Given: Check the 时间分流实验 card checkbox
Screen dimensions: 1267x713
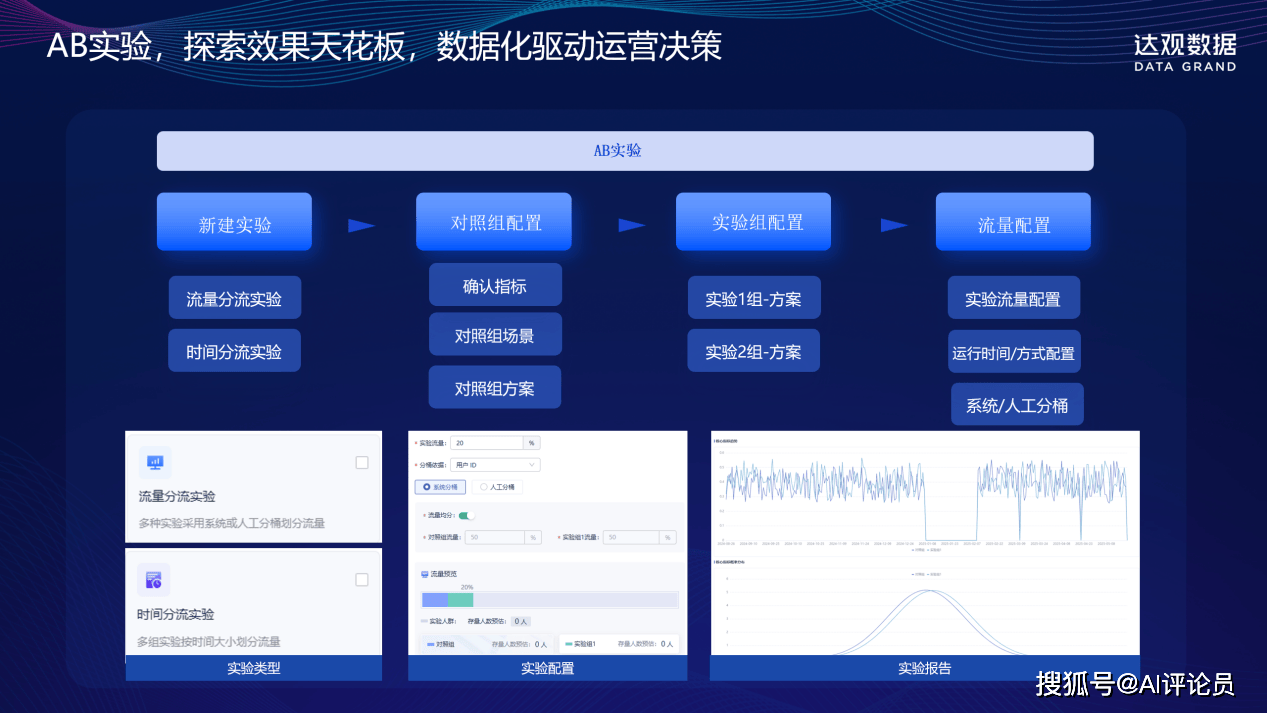Looking at the screenshot, I should (362, 579).
